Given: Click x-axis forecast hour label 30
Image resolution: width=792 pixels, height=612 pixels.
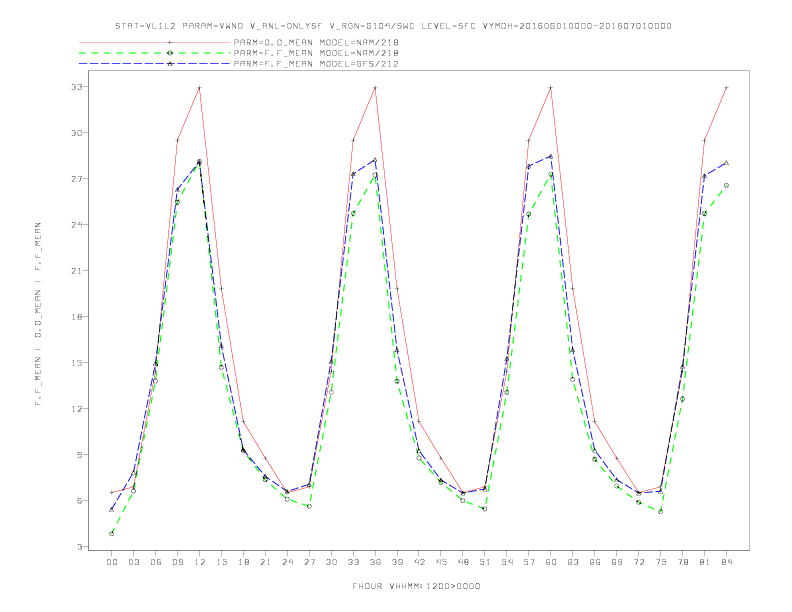Looking at the screenshot, I should click(331, 562).
